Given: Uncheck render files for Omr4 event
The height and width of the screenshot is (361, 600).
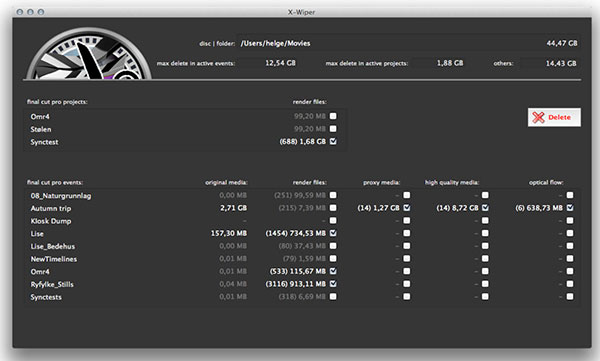Looking at the screenshot, I should point(333,271).
